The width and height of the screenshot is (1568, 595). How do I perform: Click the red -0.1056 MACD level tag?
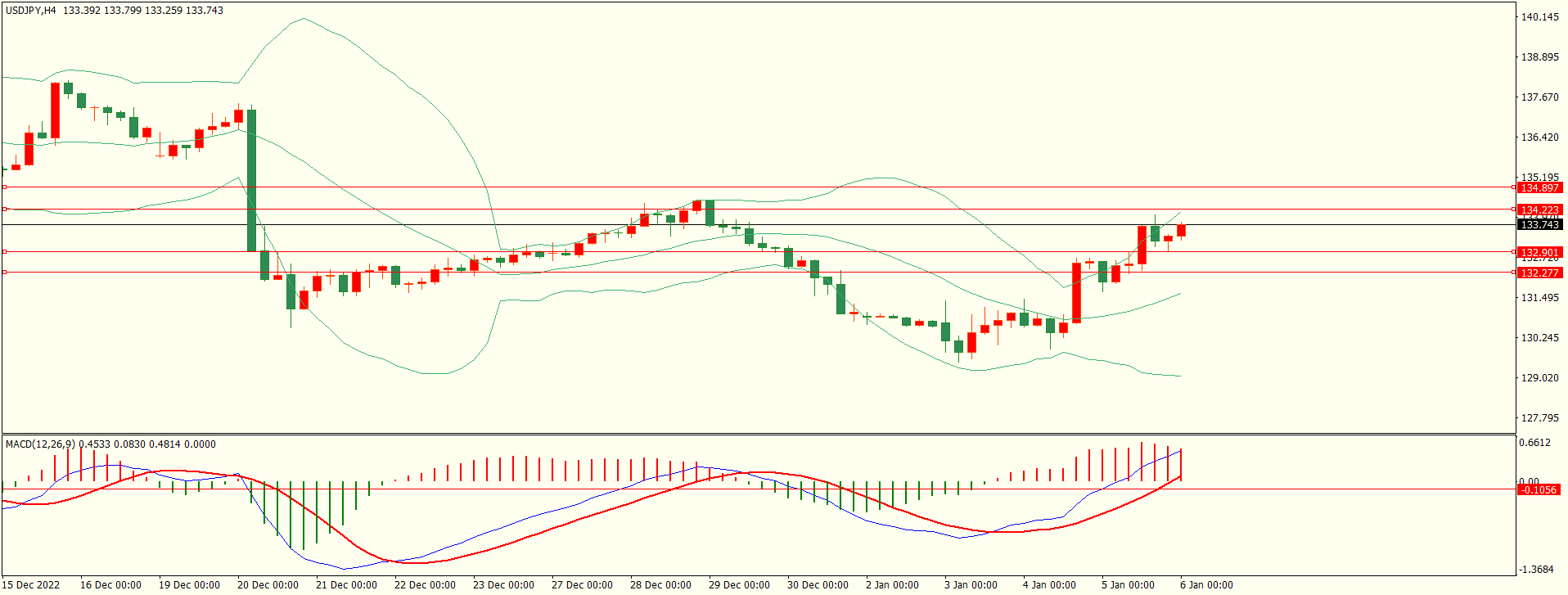(1539, 490)
